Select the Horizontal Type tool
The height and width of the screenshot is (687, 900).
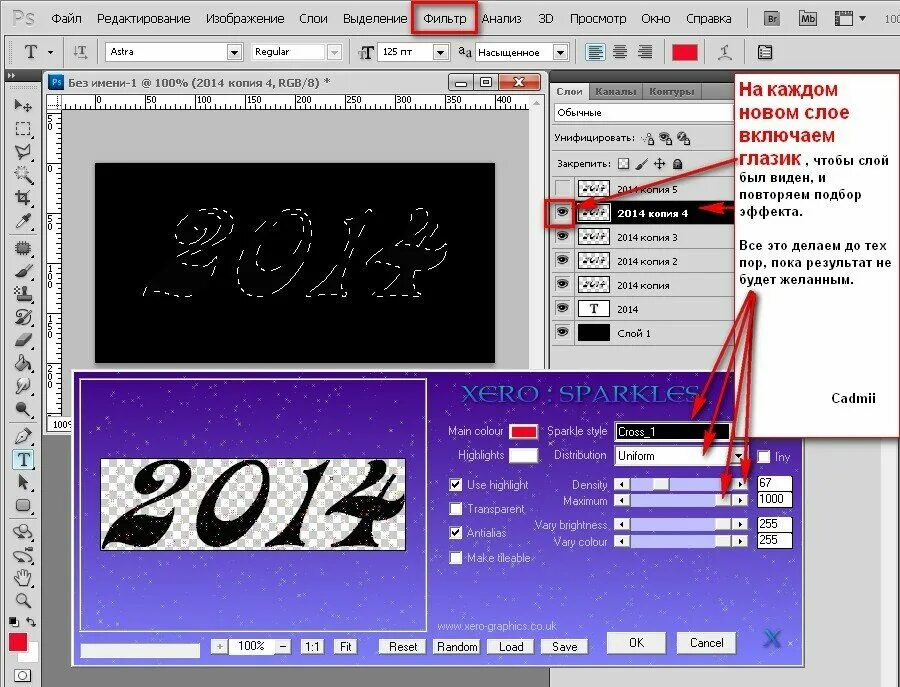[23, 459]
